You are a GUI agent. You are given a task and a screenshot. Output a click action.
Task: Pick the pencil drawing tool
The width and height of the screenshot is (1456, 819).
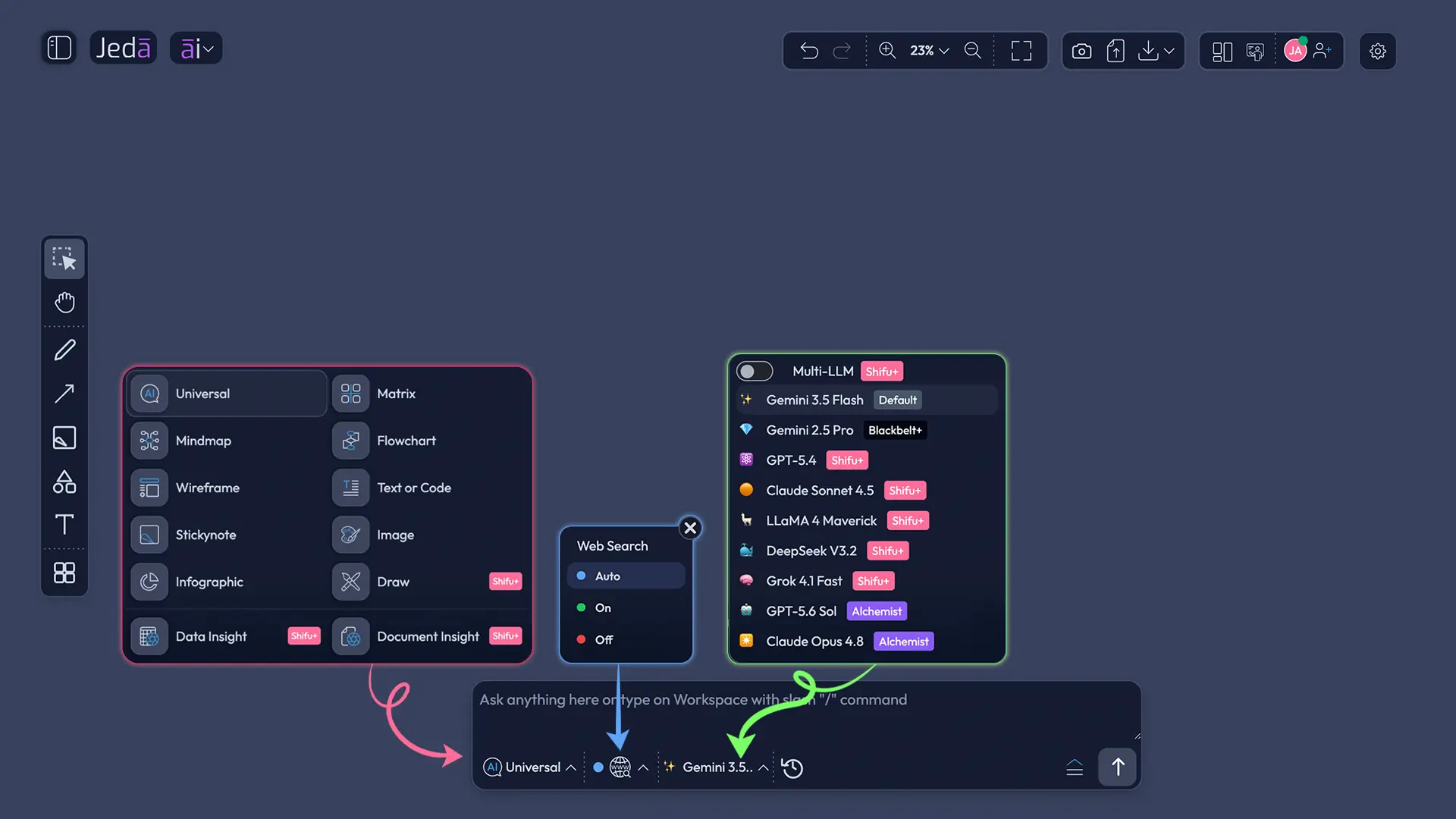coord(64,350)
